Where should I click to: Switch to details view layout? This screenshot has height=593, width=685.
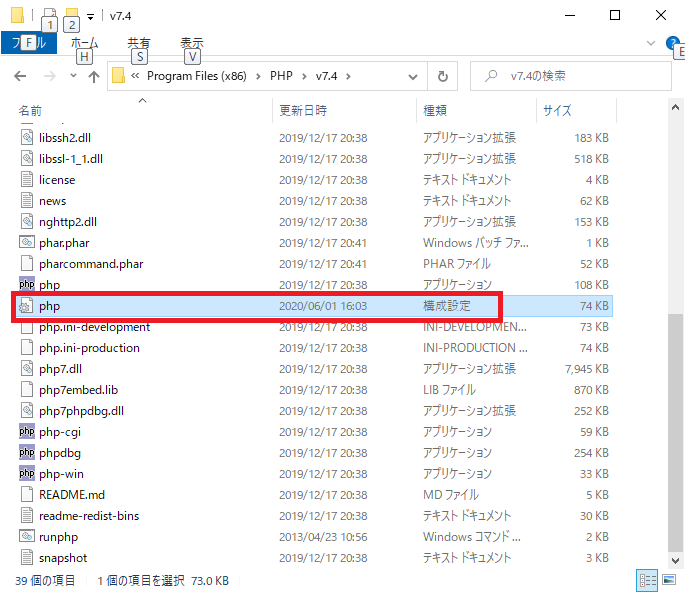tap(647, 580)
